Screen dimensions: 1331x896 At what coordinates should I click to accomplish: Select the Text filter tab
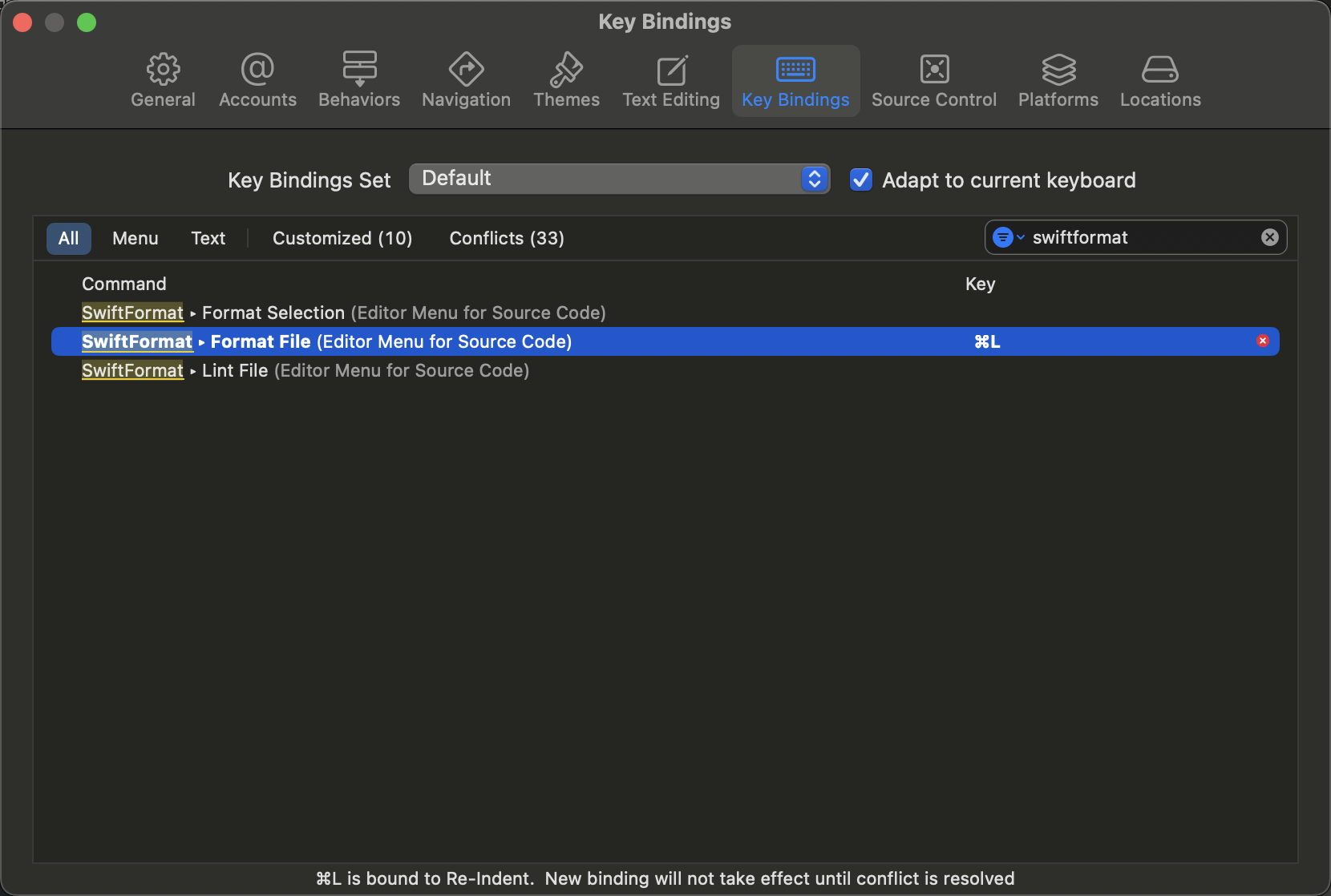(x=208, y=238)
